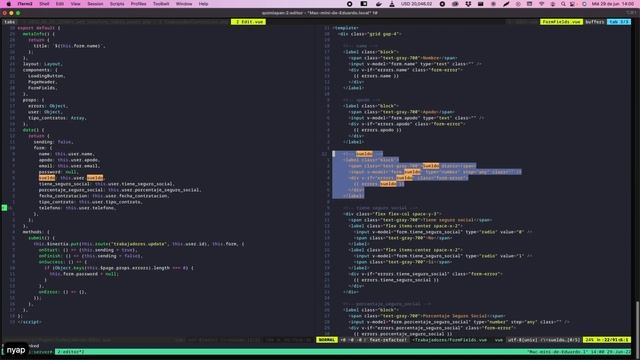
Task: Open the Apple menu
Action: 8,4
